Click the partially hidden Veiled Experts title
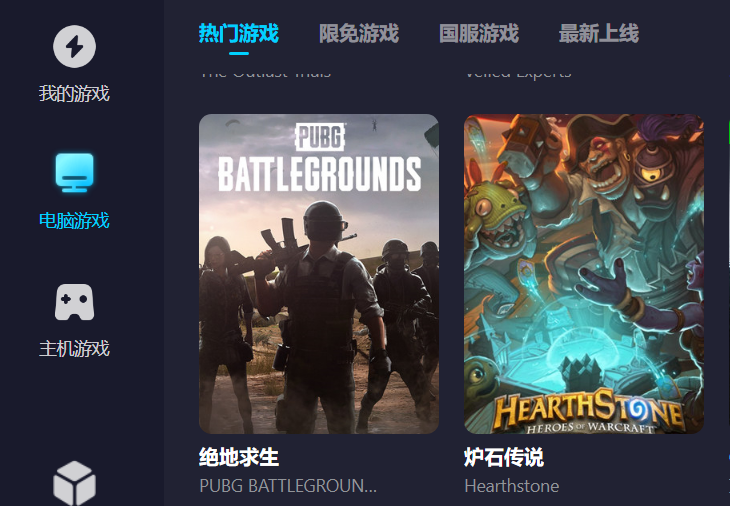Screen dimensions: 730x506 pos(518,74)
